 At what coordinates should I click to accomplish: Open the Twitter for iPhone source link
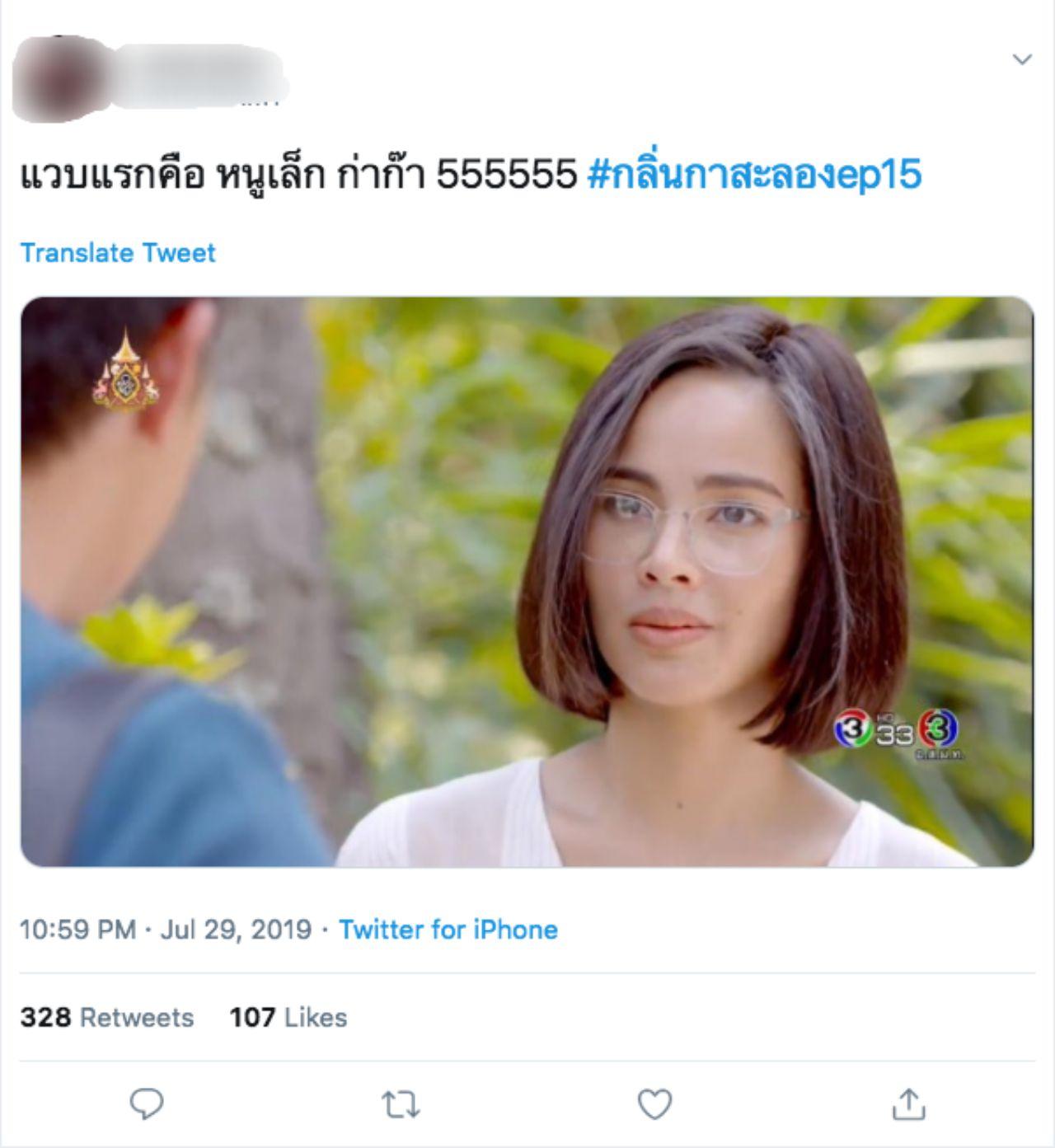(x=448, y=930)
